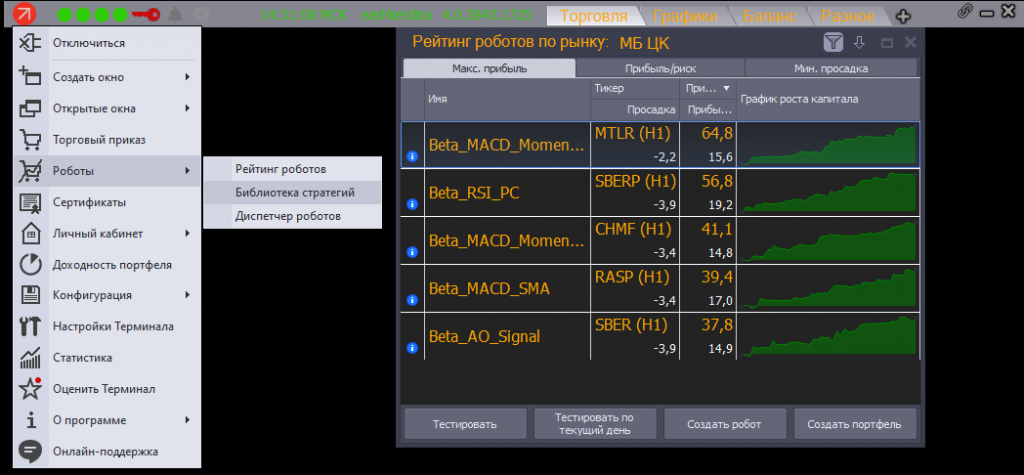Image resolution: width=1024 pixels, height=475 pixels.
Task: Switch to the Графики workspace tab
Action: (x=684, y=16)
